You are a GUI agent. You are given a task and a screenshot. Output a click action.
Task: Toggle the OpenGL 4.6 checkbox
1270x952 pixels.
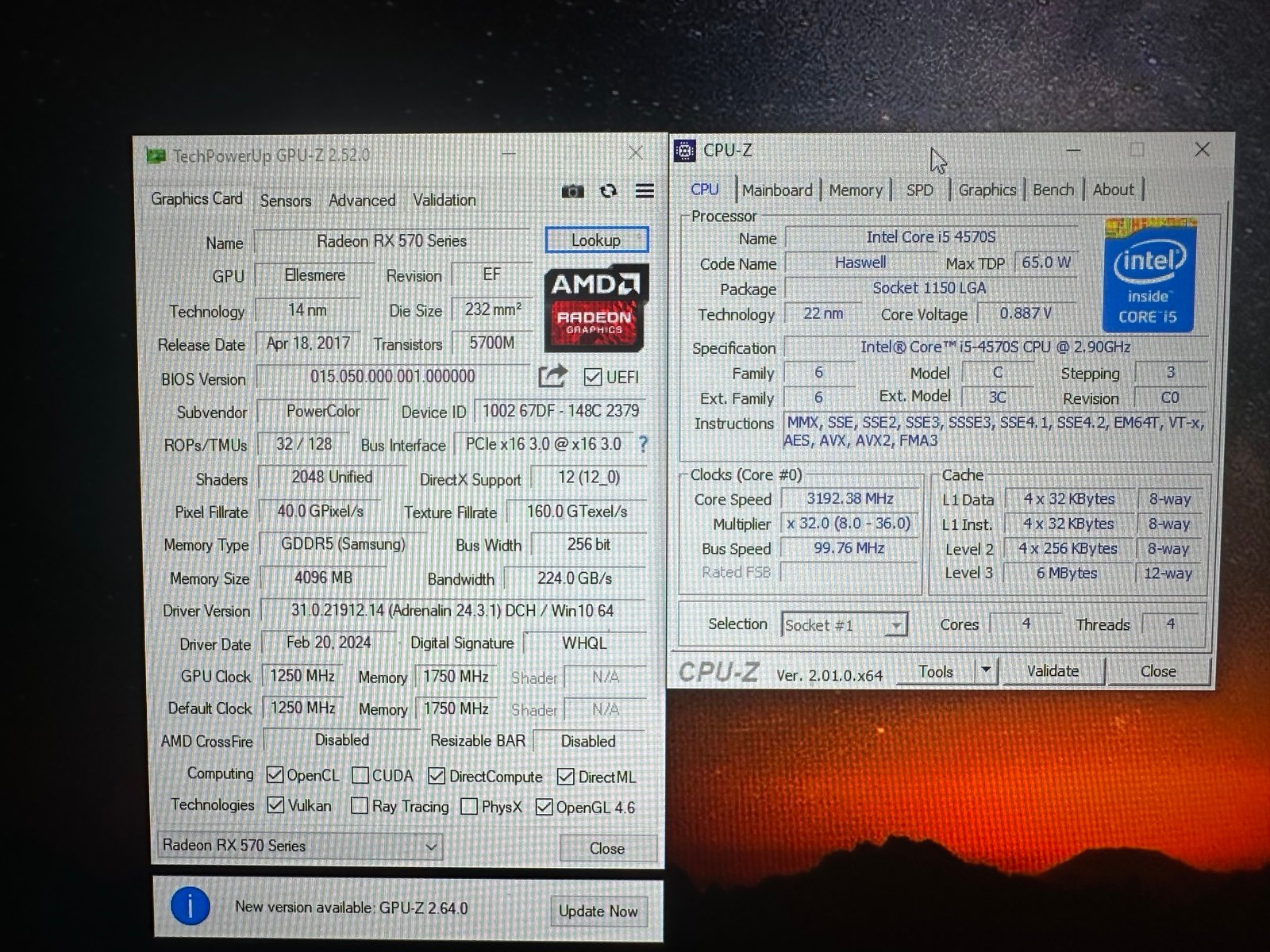[x=544, y=808]
